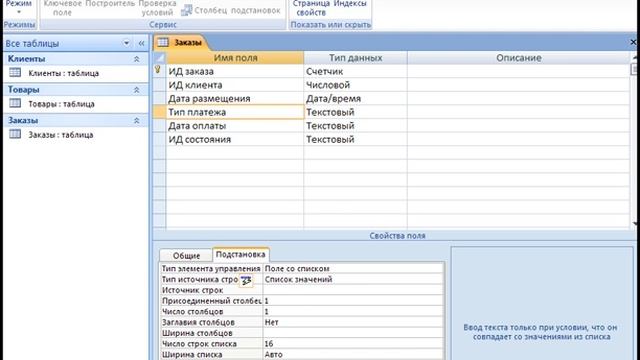The width and height of the screenshot is (640, 360).
Task: Collapse the Клиенты group
Action: [x=137, y=59]
